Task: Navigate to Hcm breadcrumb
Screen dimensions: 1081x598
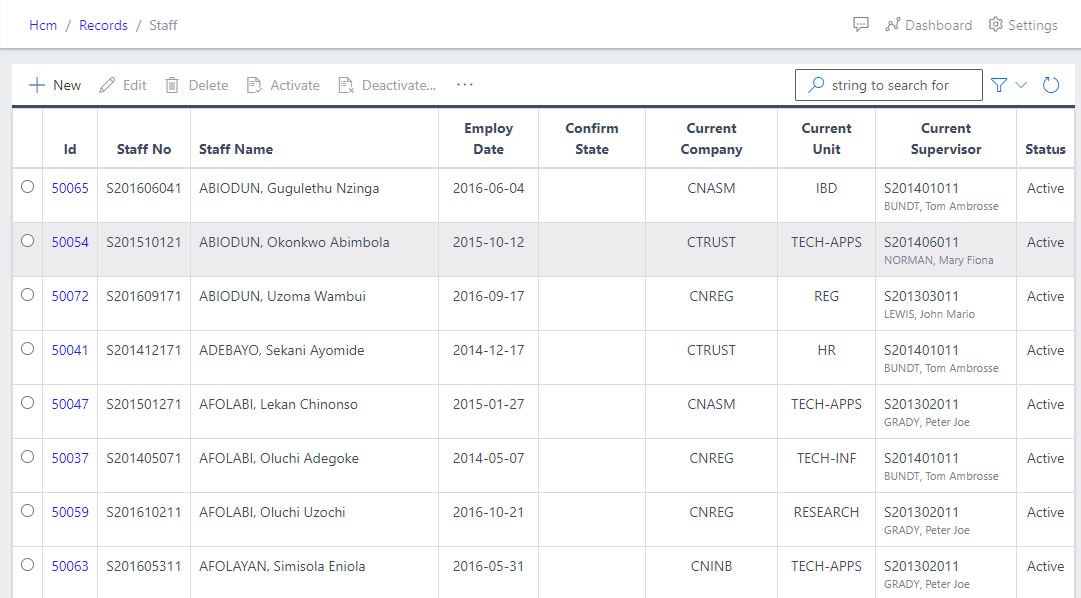Action: 43,25
